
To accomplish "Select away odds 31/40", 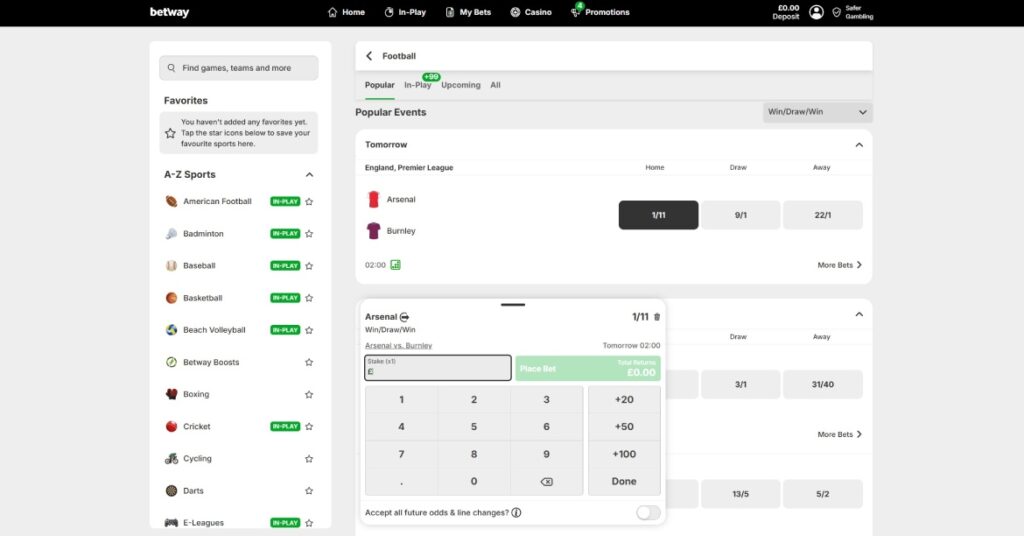I will point(823,385).
